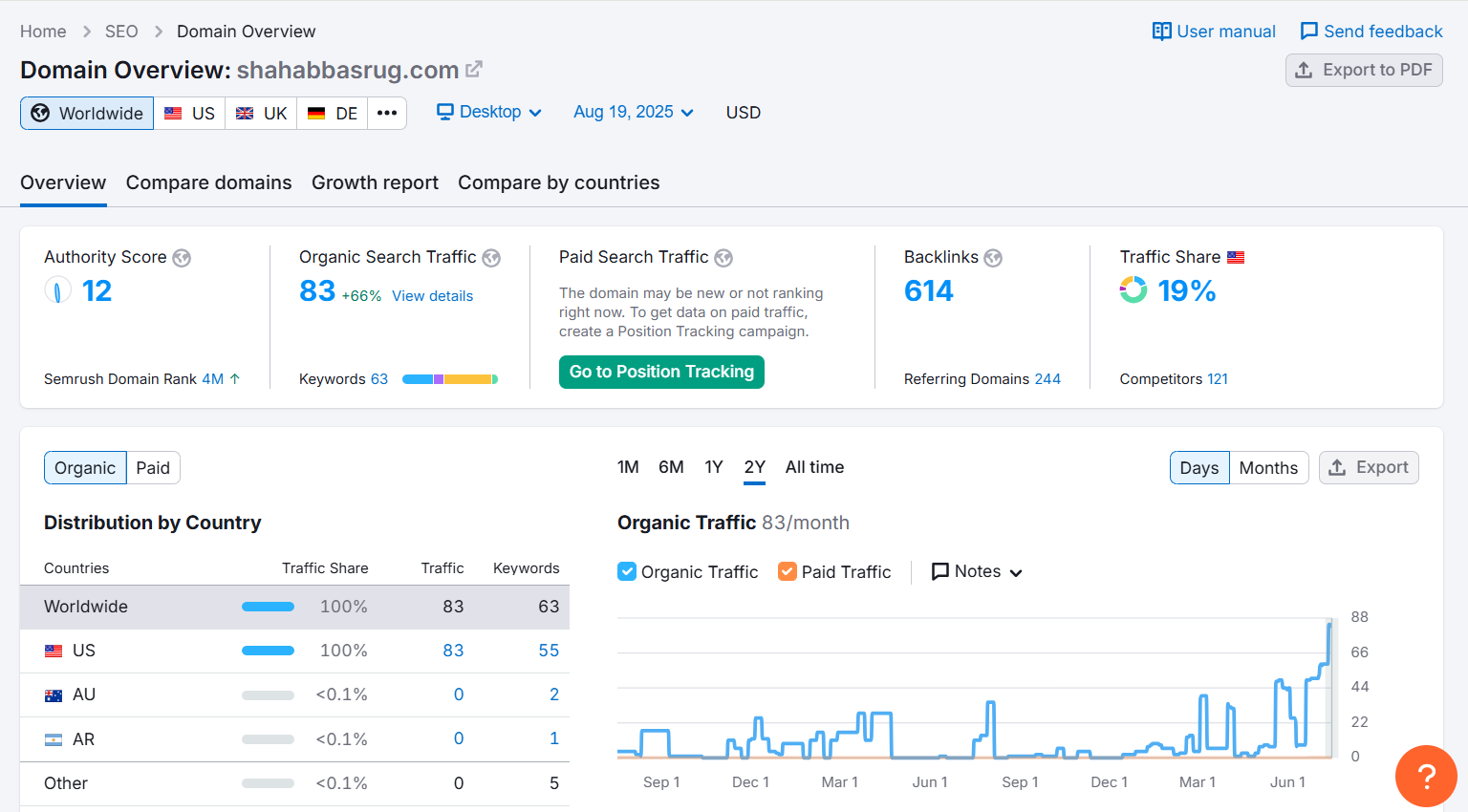The width and height of the screenshot is (1468, 812).
Task: Disable the Paid Traffic checkbox
Action: pyautogui.click(x=789, y=570)
